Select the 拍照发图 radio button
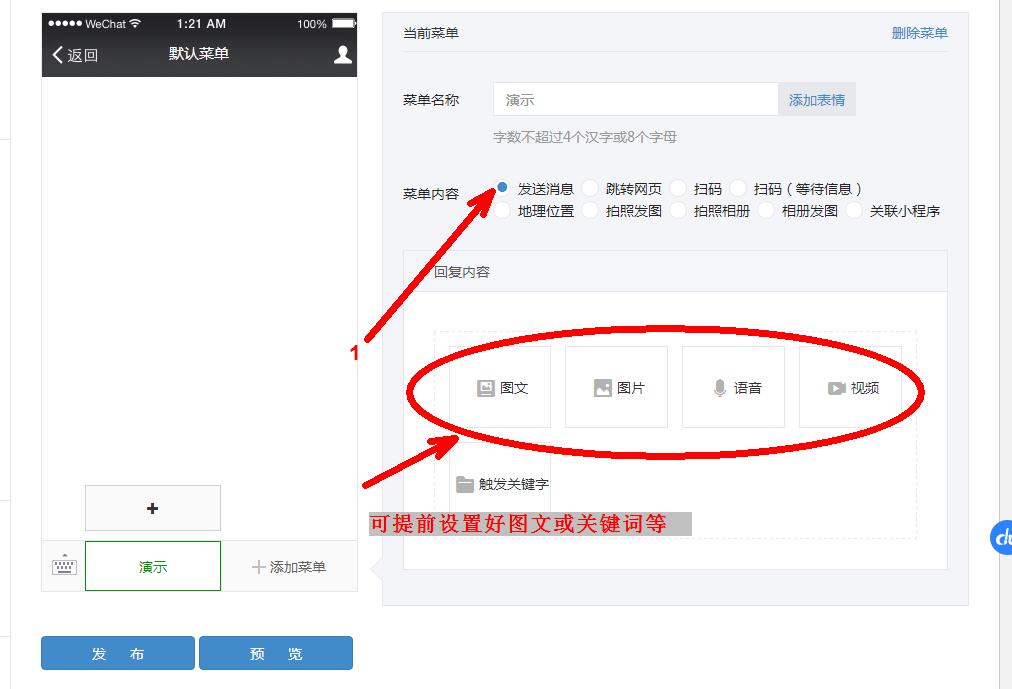This screenshot has width=1012, height=689. point(590,210)
